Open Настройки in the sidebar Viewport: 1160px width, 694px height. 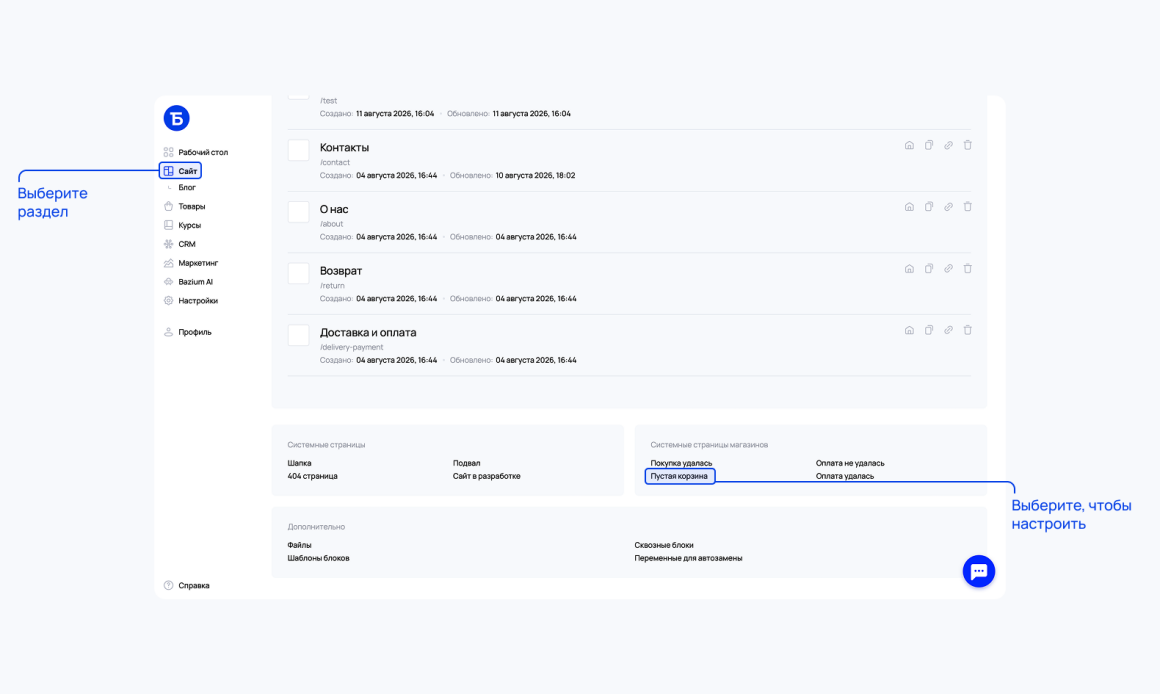(x=191, y=301)
